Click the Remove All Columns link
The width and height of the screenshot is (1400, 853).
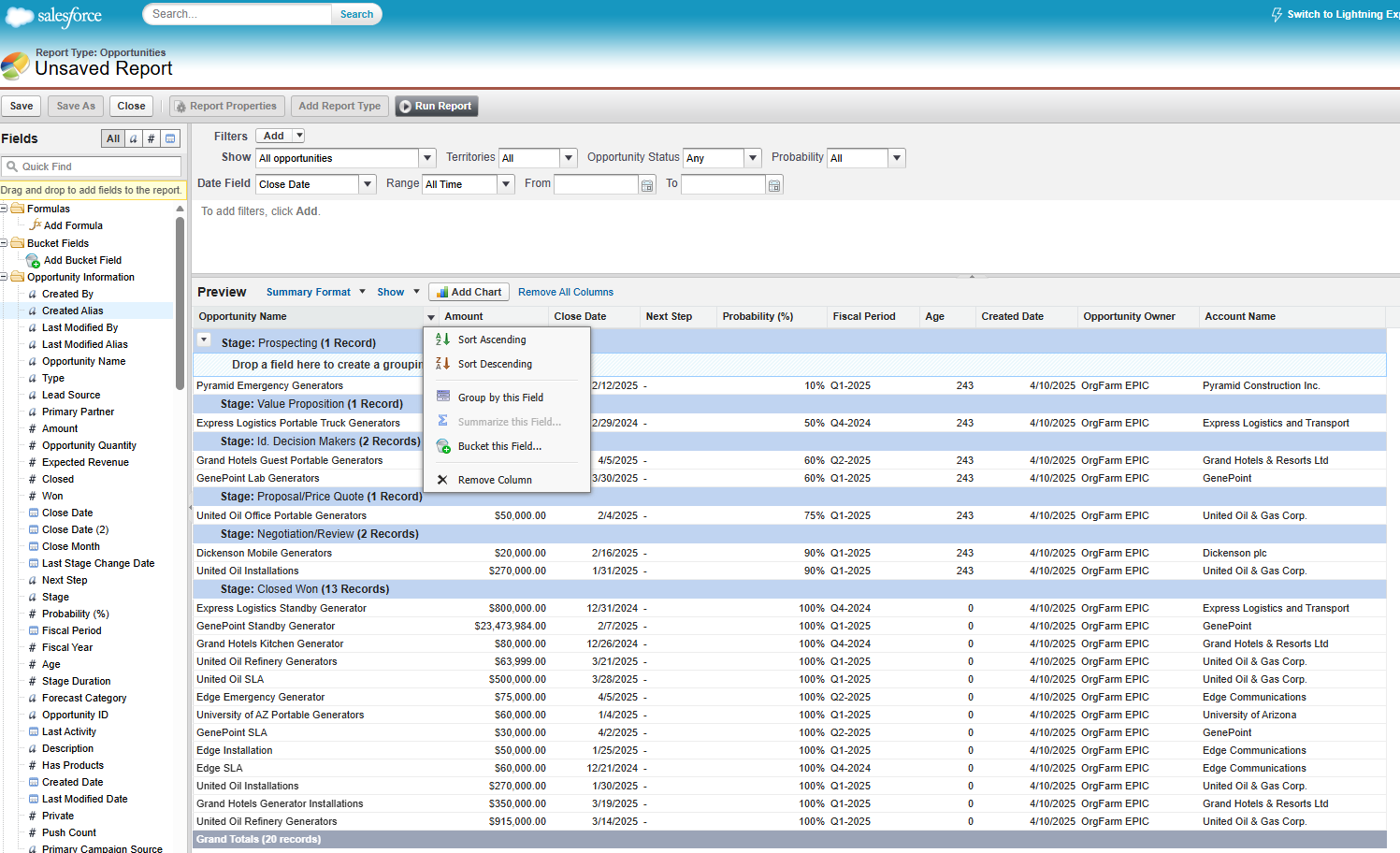565,291
